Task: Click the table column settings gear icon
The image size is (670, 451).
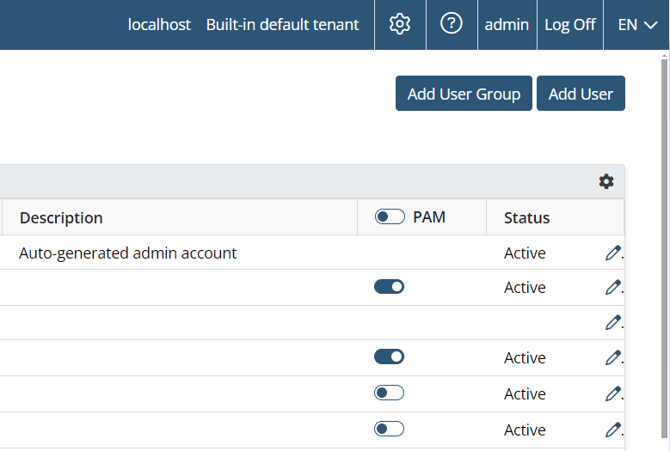Action: click(606, 181)
